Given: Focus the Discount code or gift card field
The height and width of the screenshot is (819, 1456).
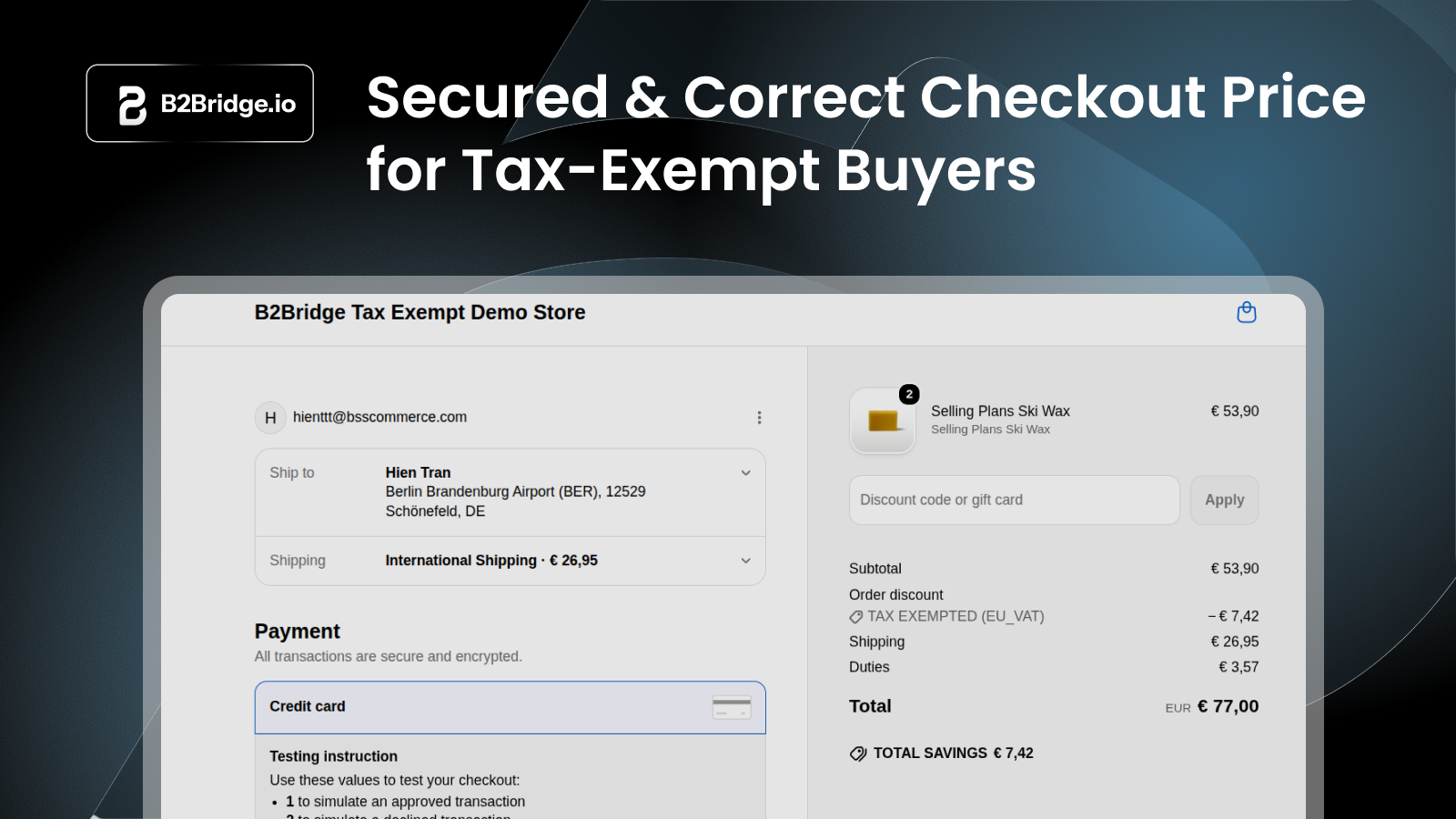Looking at the screenshot, I should [x=1014, y=500].
